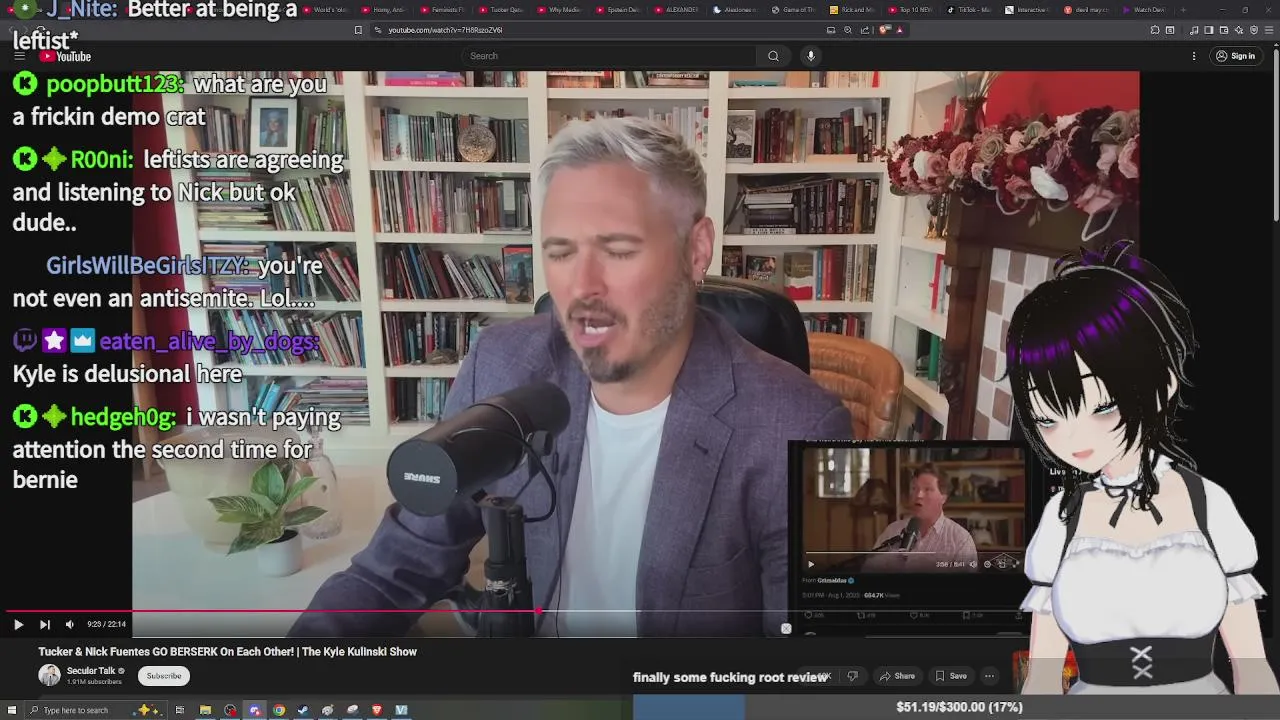Skip to the next video
The width and height of the screenshot is (1280, 720).
point(44,624)
